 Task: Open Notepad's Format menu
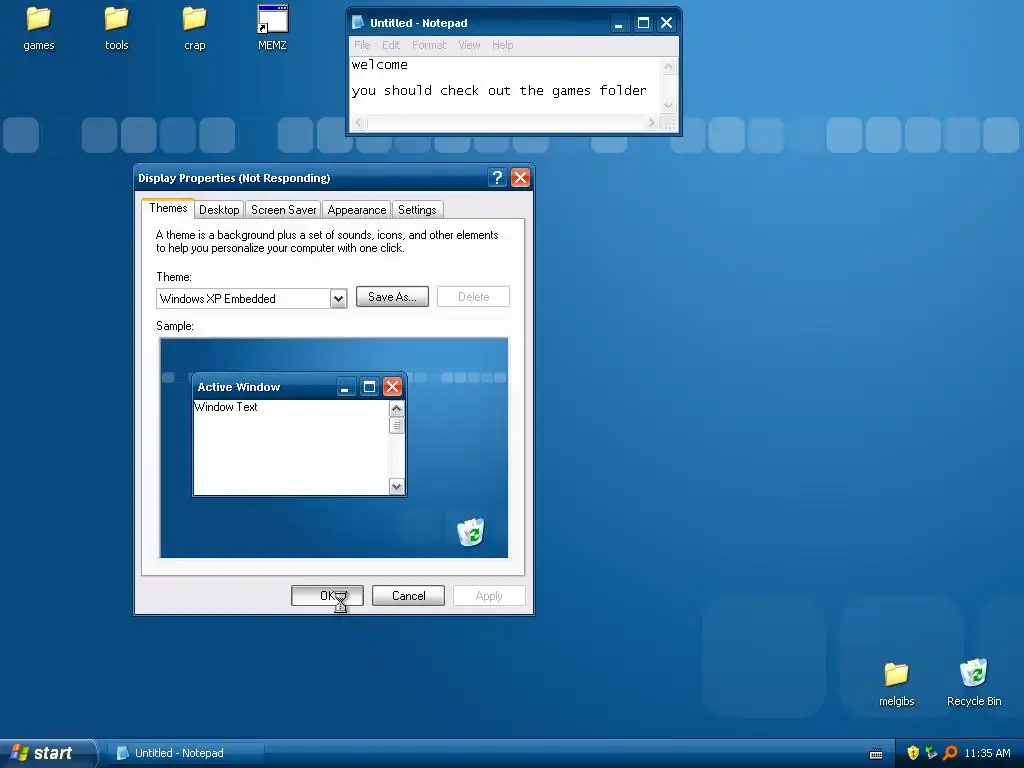click(429, 45)
